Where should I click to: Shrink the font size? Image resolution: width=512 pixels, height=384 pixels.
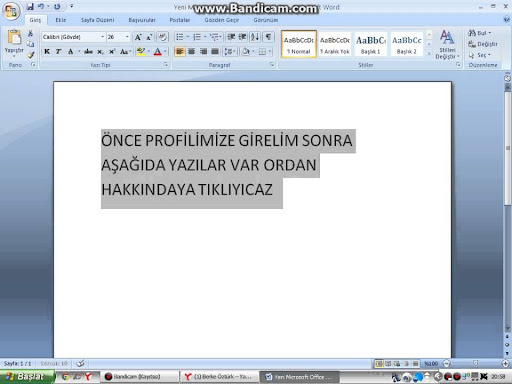[149, 37]
